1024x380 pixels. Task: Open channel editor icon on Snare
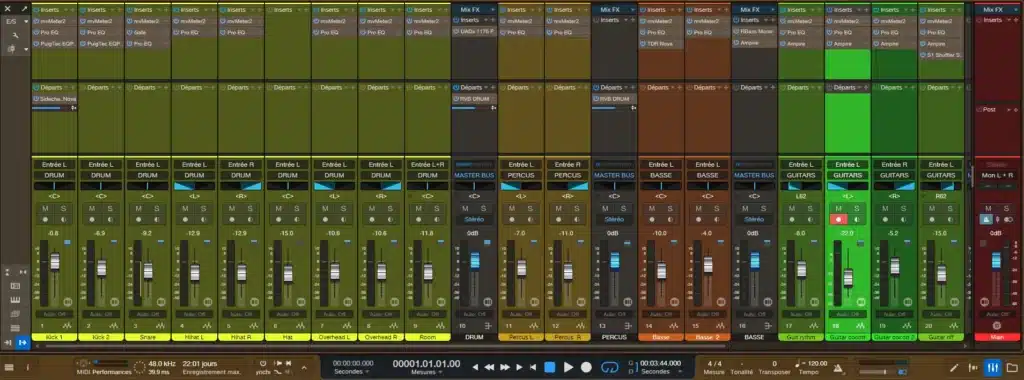[x=161, y=302]
